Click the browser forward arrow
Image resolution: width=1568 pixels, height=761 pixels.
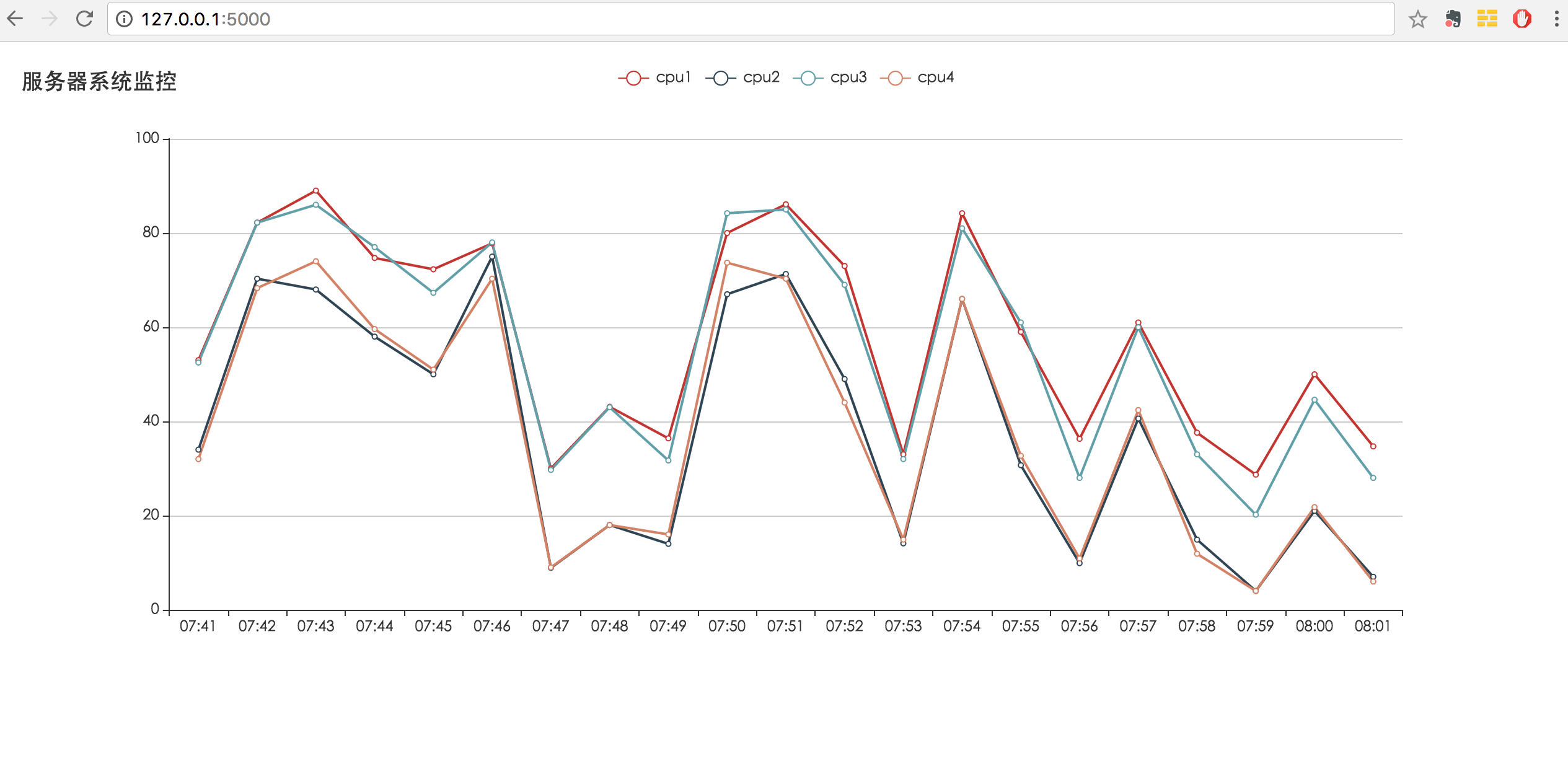tap(50, 19)
